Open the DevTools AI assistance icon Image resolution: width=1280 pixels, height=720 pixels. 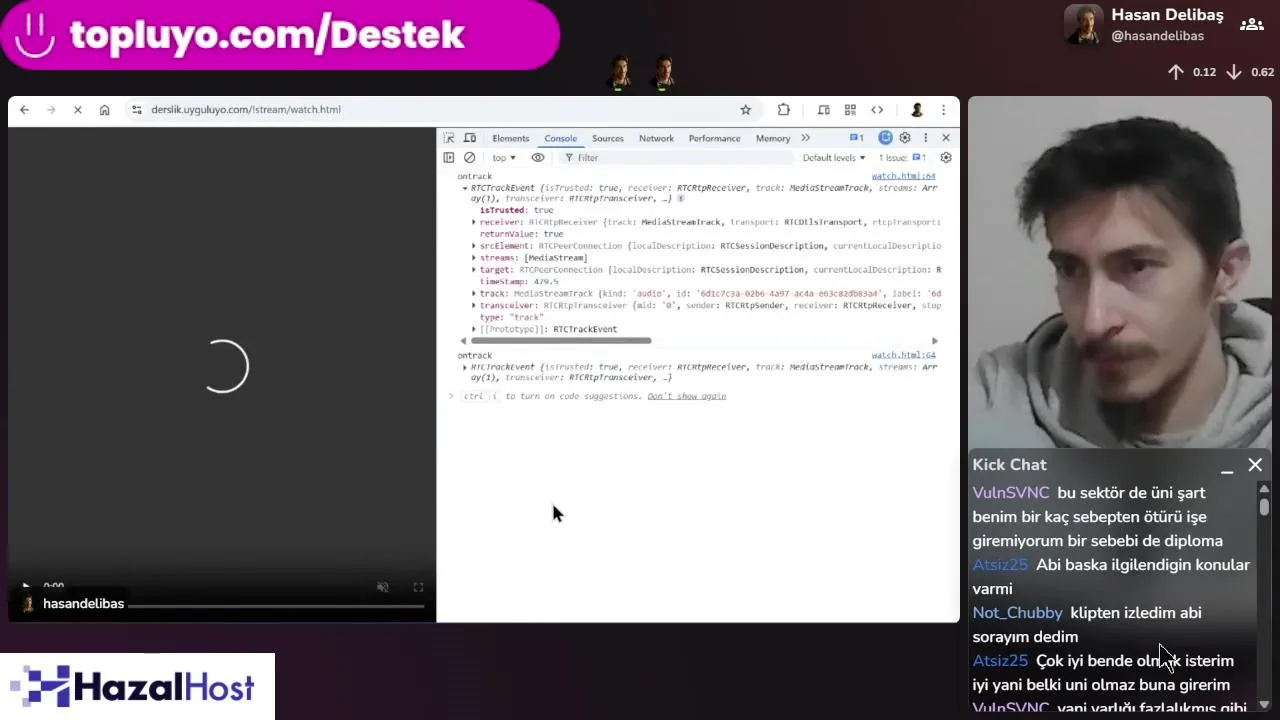(x=885, y=138)
